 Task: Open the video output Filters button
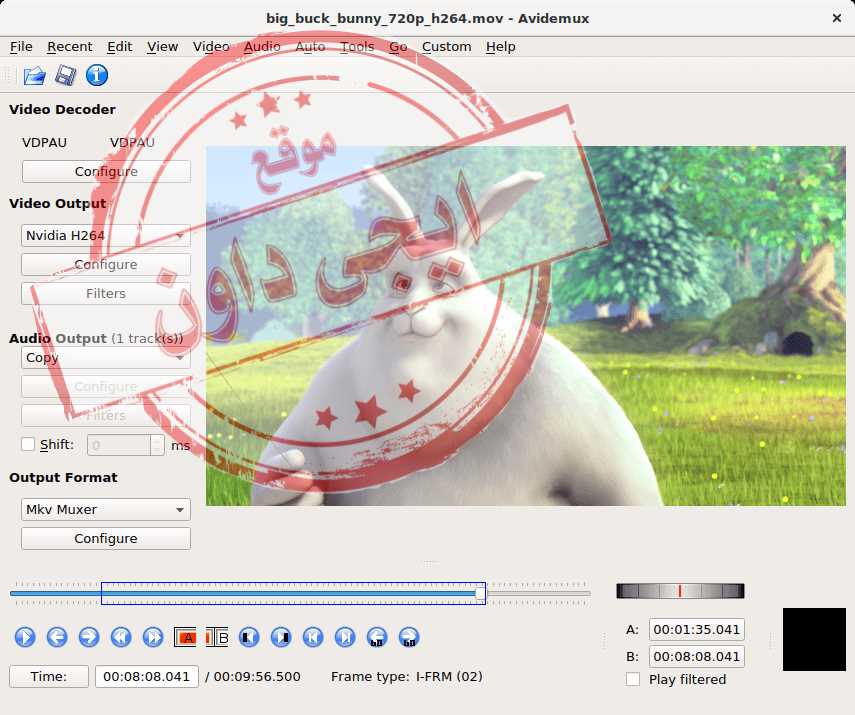(106, 293)
